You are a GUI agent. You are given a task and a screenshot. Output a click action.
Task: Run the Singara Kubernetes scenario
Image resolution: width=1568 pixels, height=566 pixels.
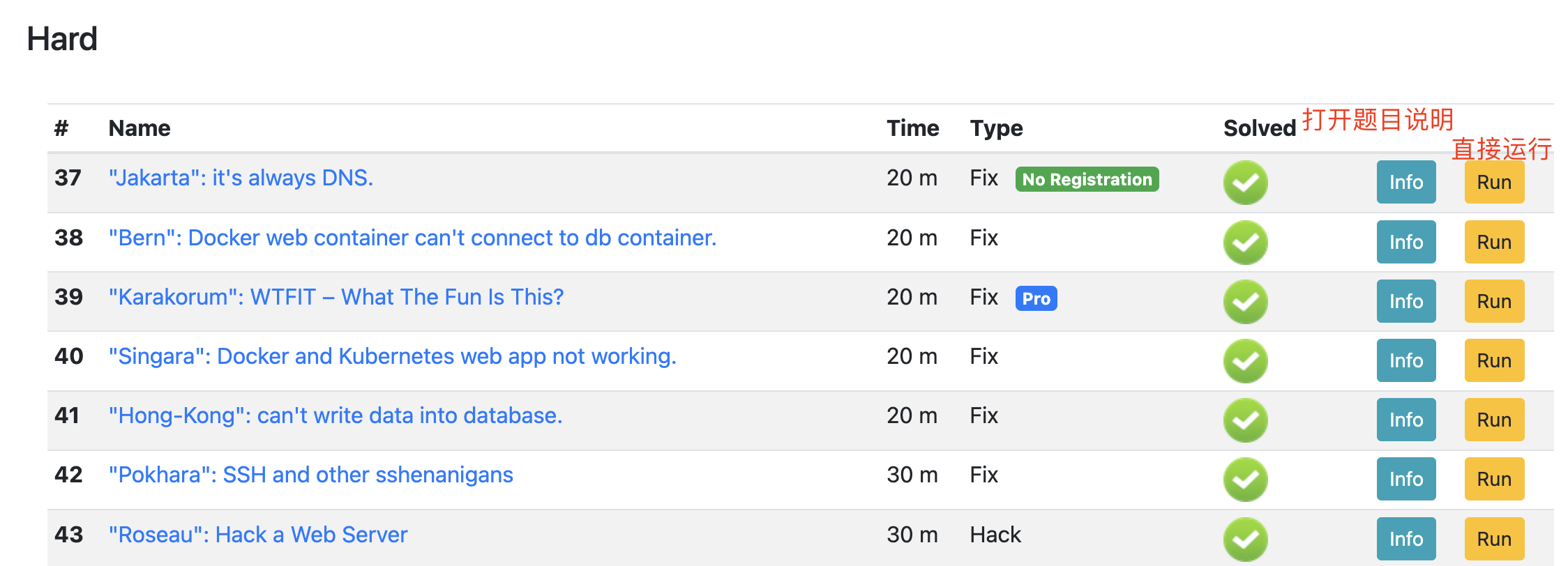click(x=1494, y=360)
